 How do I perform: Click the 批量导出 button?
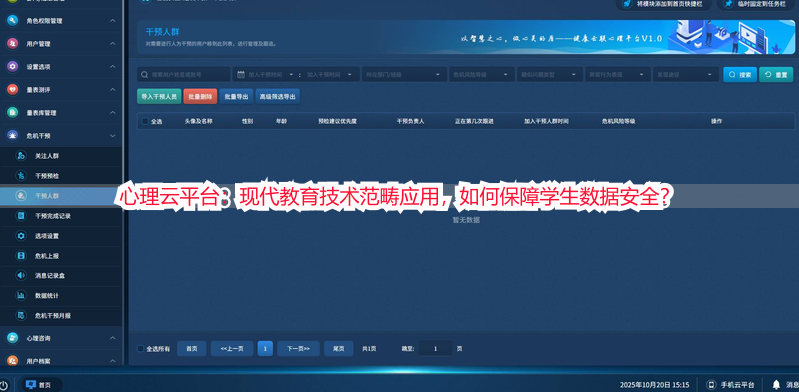(236, 96)
